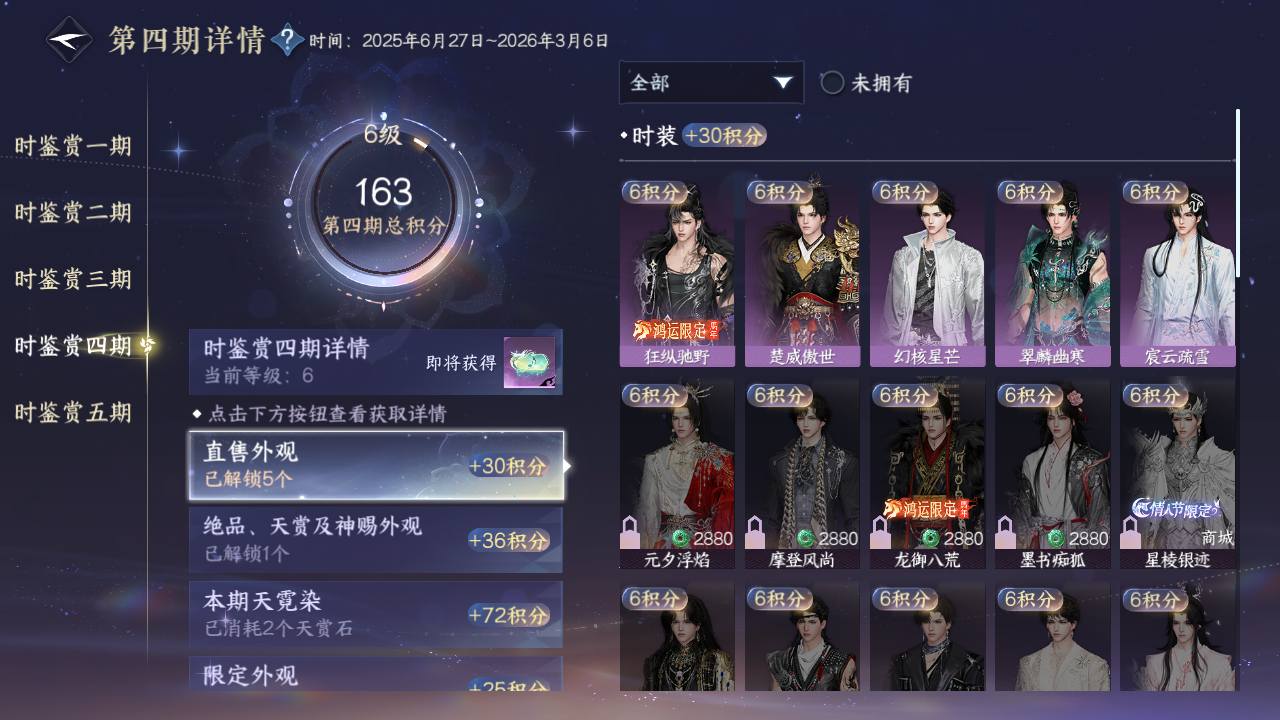Image resolution: width=1280 pixels, height=720 pixels.
Task: Expand the 绝品、天赏及神赐外观 entry
Action: point(376,540)
